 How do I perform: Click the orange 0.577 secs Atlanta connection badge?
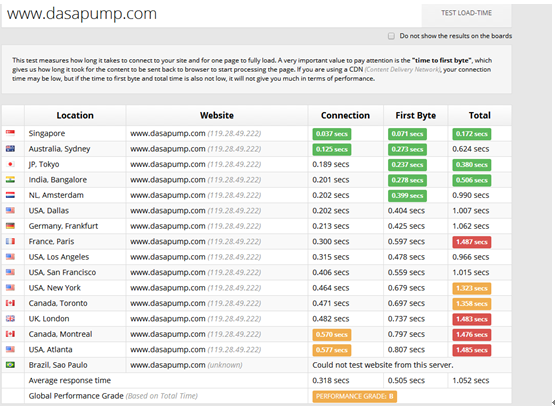332,350
